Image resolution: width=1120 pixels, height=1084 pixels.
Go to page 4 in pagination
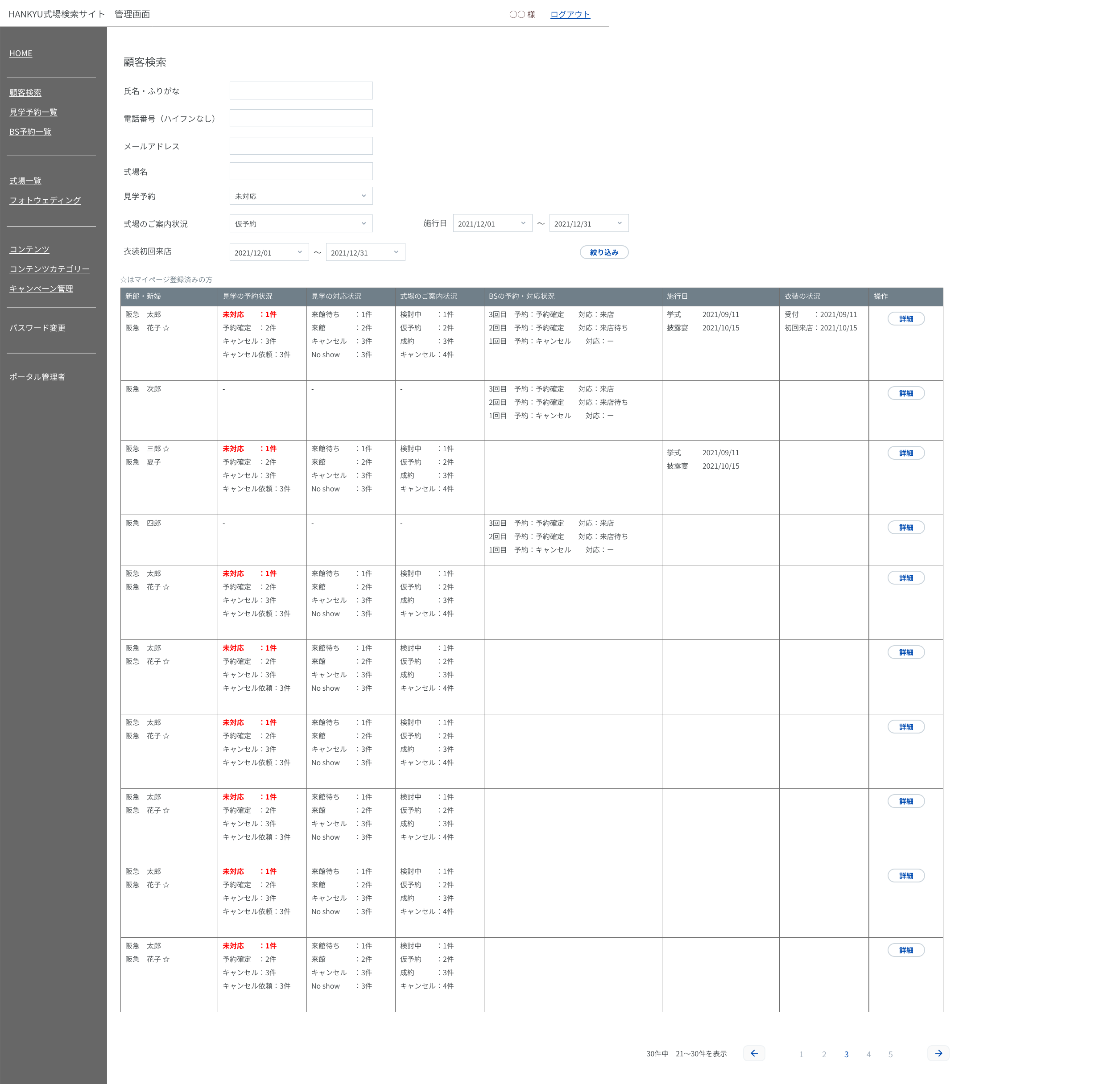868,1054
